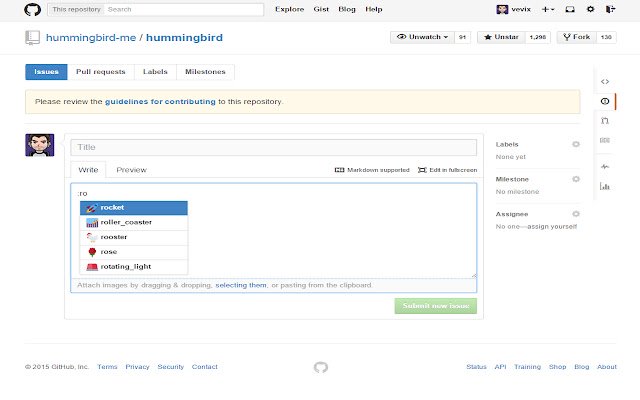Screen dimensions: 640x400
Task: Open the Status footer link
Action: (476, 367)
